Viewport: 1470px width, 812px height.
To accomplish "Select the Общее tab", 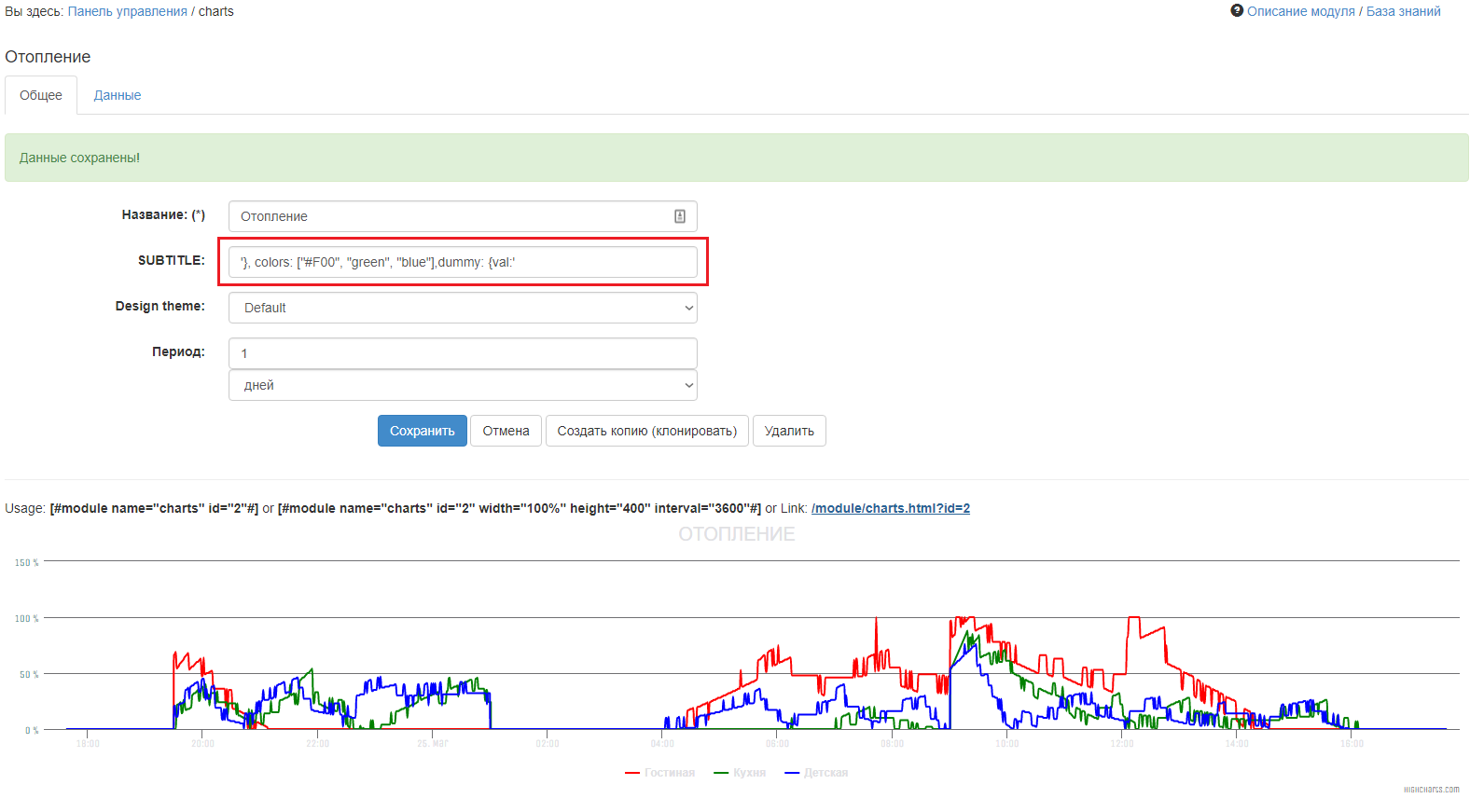I will [41, 95].
